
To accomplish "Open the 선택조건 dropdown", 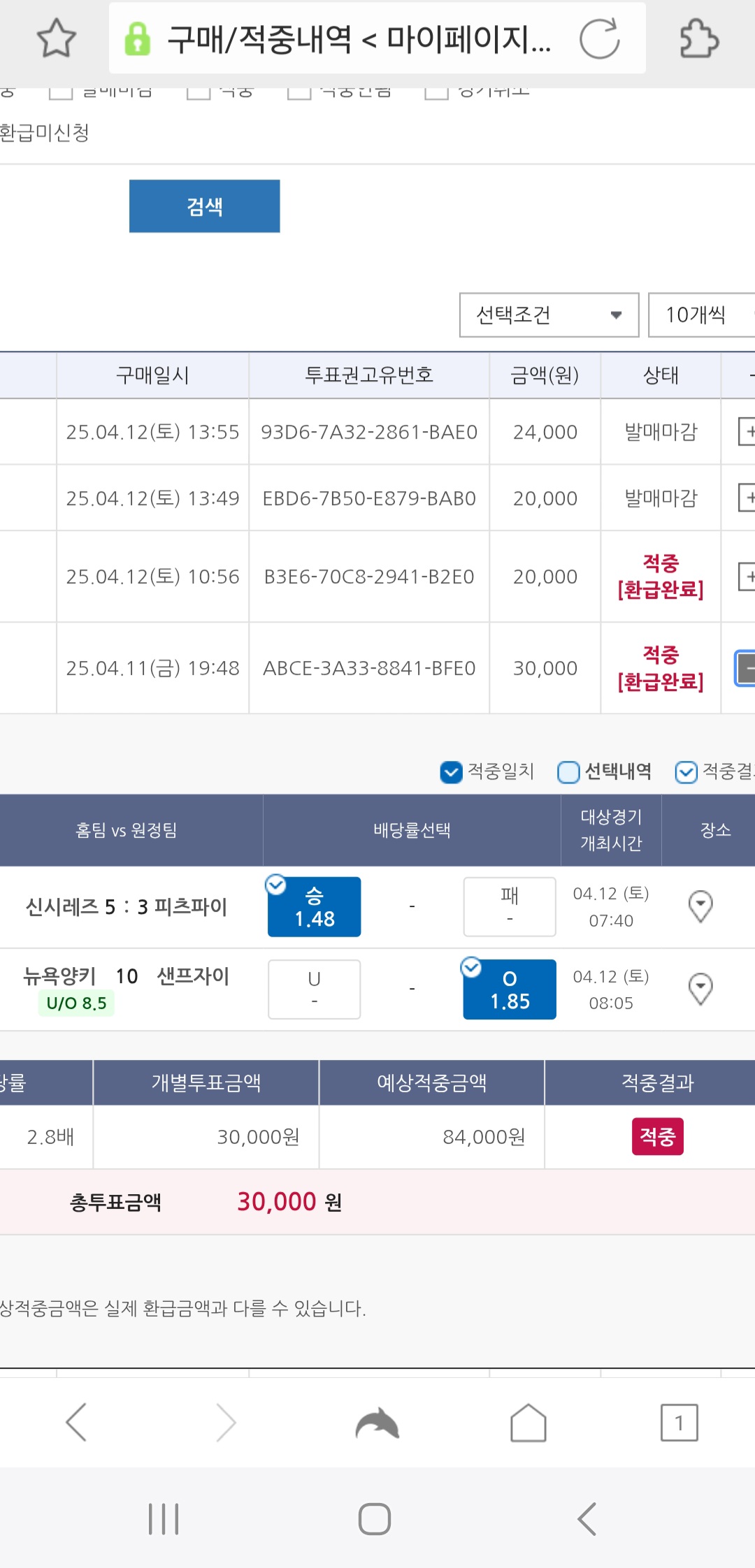I will pos(549,315).
